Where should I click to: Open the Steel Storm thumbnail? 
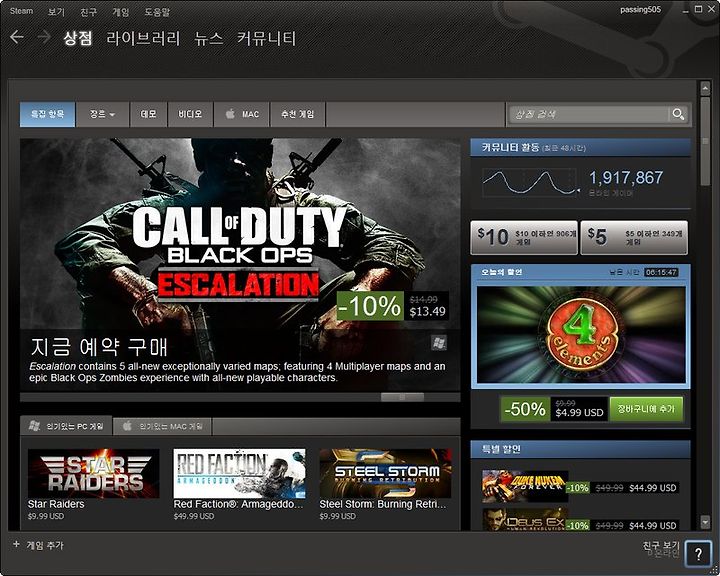tap(385, 474)
